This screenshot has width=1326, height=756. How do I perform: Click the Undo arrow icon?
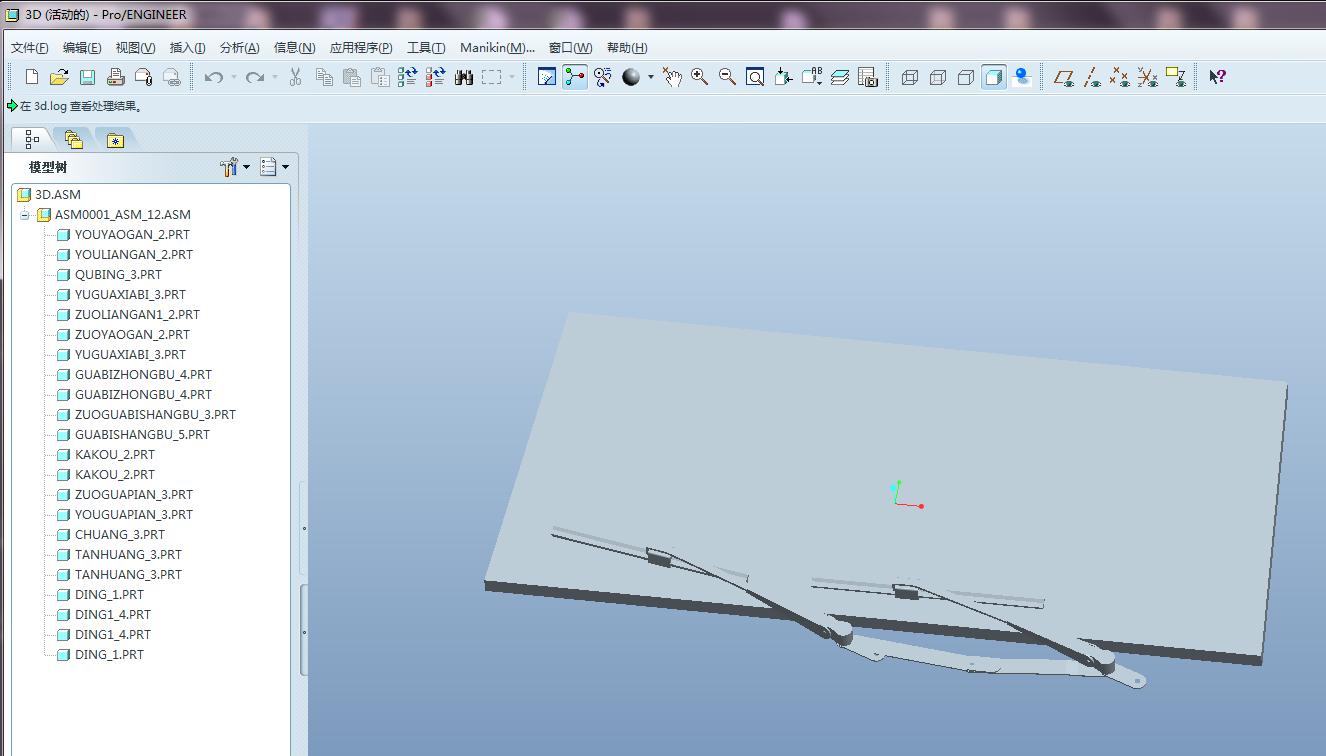(x=213, y=77)
